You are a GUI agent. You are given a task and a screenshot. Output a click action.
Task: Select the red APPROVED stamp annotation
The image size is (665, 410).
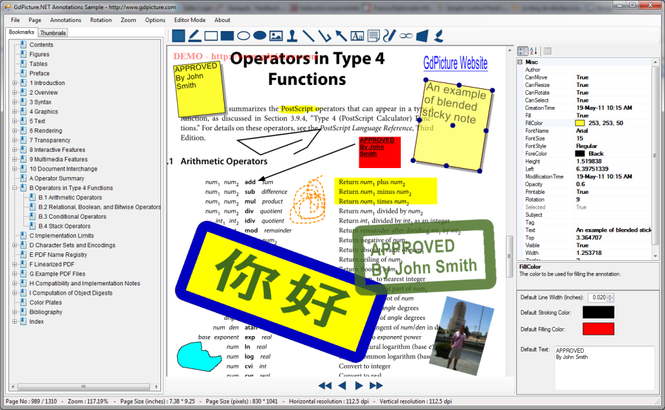[x=380, y=152]
